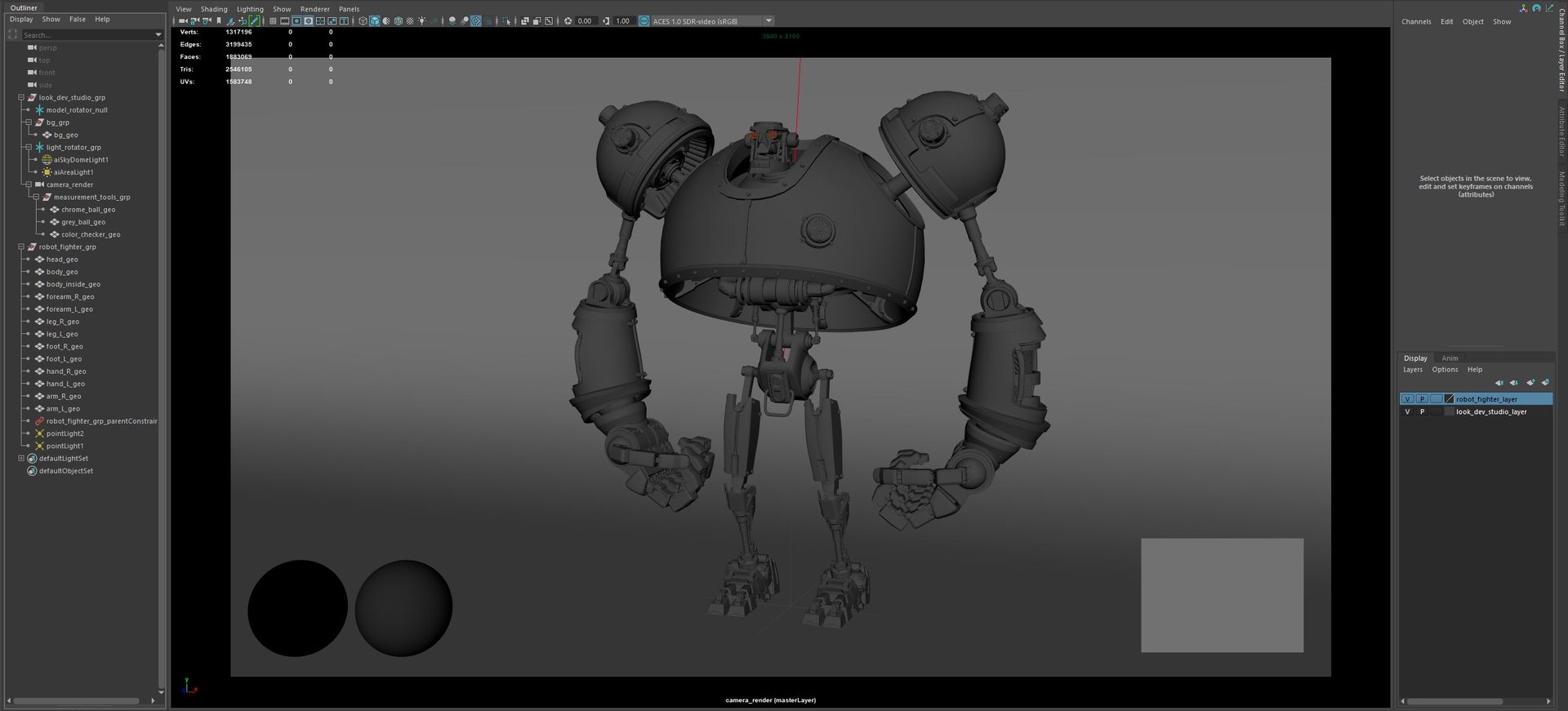Open the layer editor Options menu
The image size is (1568, 711).
(1445, 370)
